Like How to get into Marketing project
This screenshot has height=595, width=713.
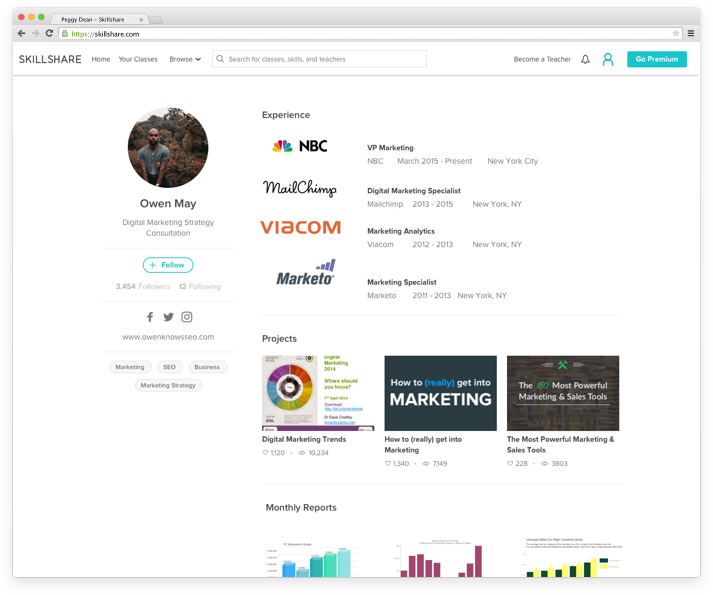point(387,464)
